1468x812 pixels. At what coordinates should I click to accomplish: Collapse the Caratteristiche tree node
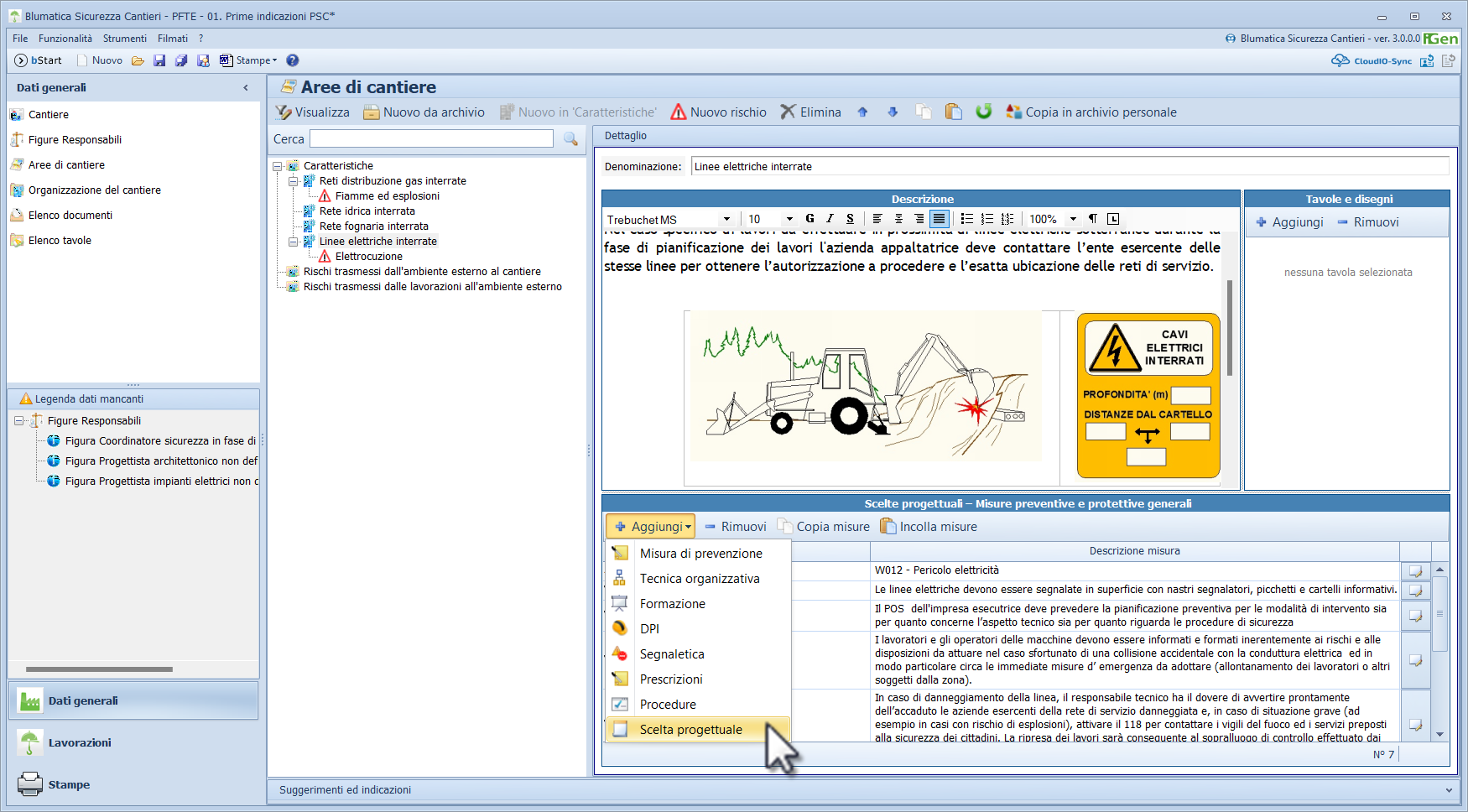click(x=278, y=166)
